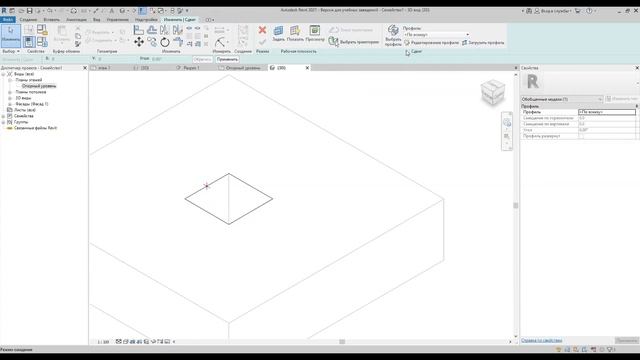Select Связанные файлы Revit in project browser
The width and height of the screenshot is (640, 360).
pos(35,128)
